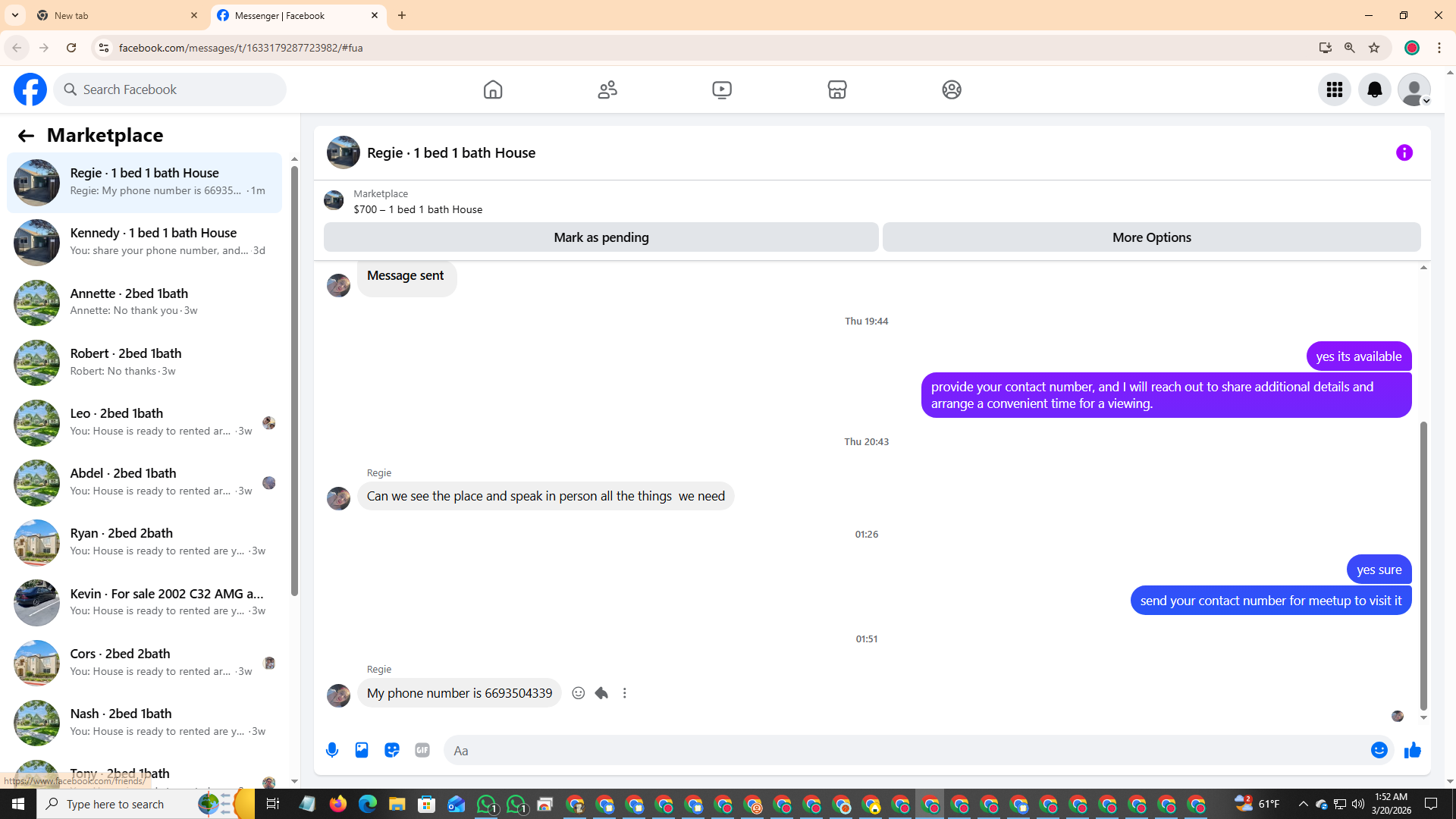Click the chat messages vertical scrollbar
Screen dimensions: 1456x819
point(1423,565)
